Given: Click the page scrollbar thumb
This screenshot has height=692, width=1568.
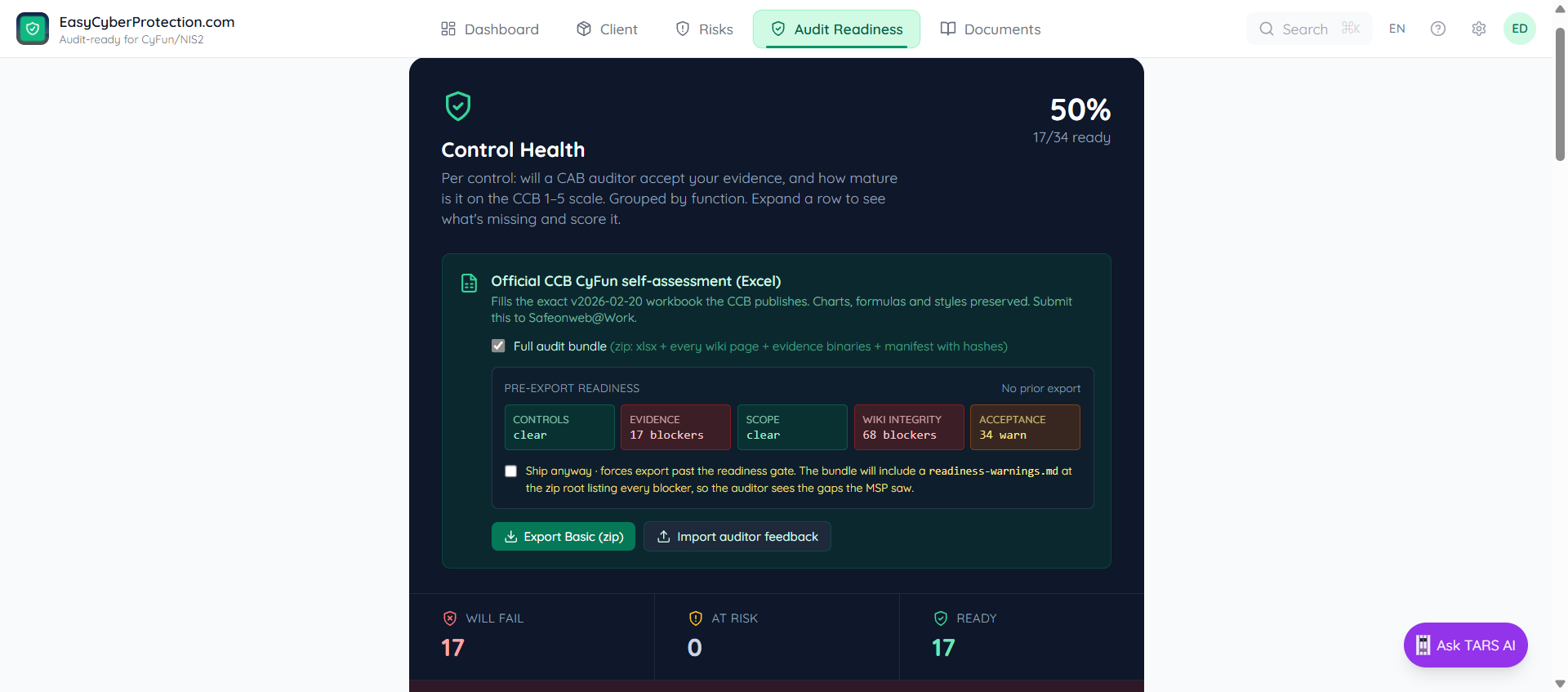Looking at the screenshot, I should [1560, 94].
